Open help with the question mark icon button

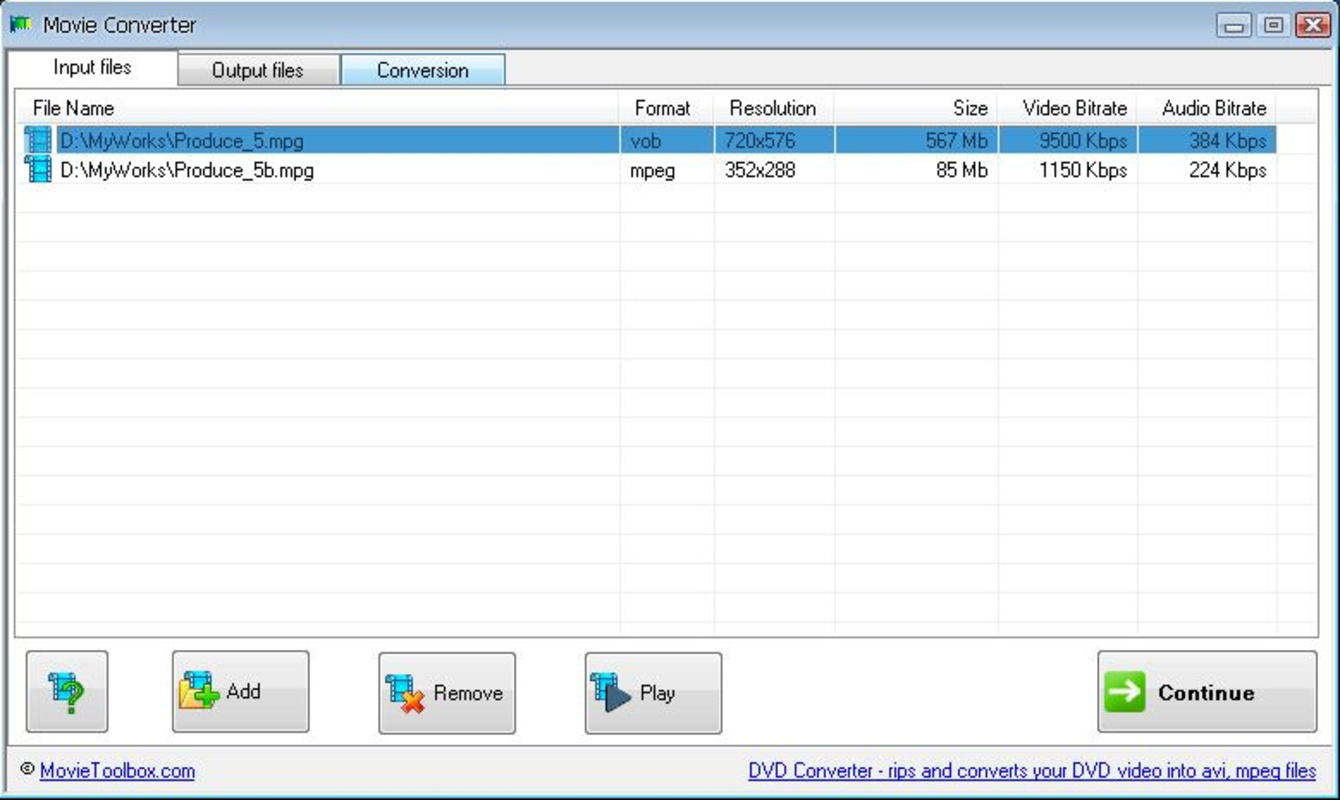(x=67, y=692)
